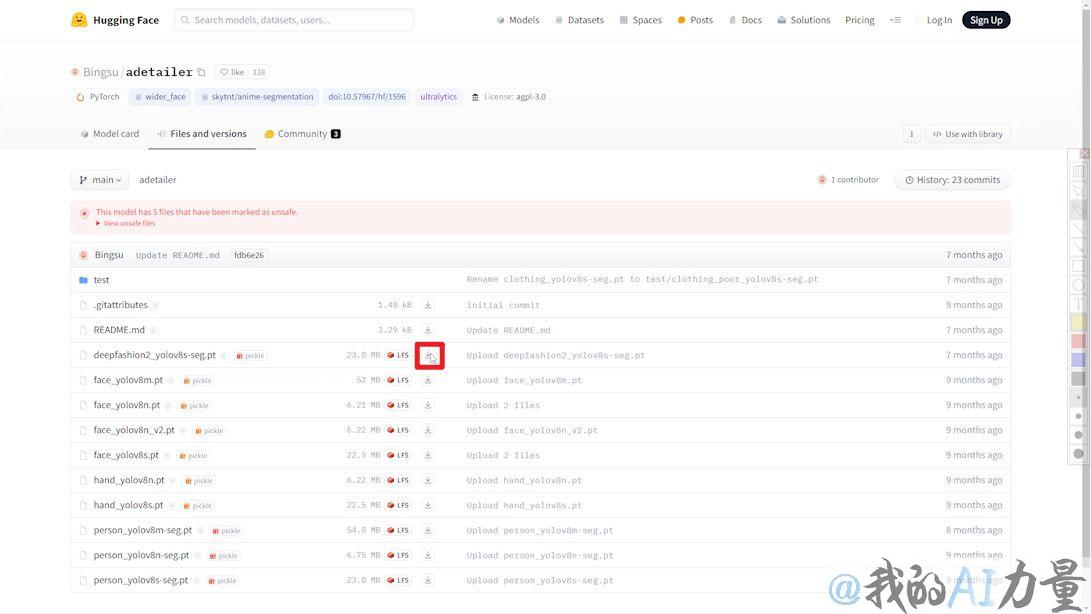Viewport: 1091px width, 614px height.
Task: Open the Solutions menu
Action: pyautogui.click(x=804, y=20)
